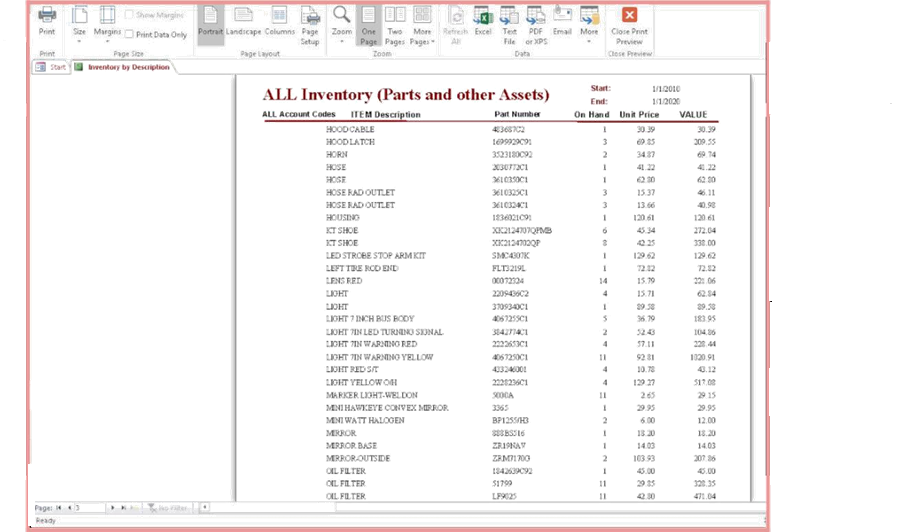Click the Print icon
The width and height of the screenshot is (897, 532).
47,21
